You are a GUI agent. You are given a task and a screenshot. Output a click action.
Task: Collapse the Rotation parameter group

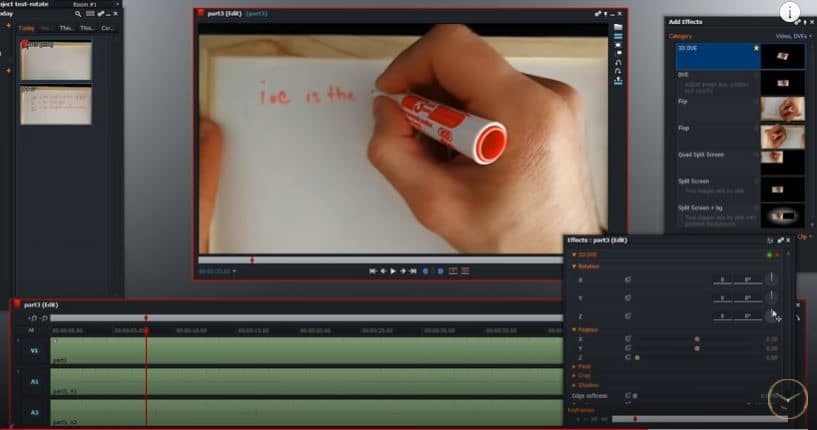[574, 266]
